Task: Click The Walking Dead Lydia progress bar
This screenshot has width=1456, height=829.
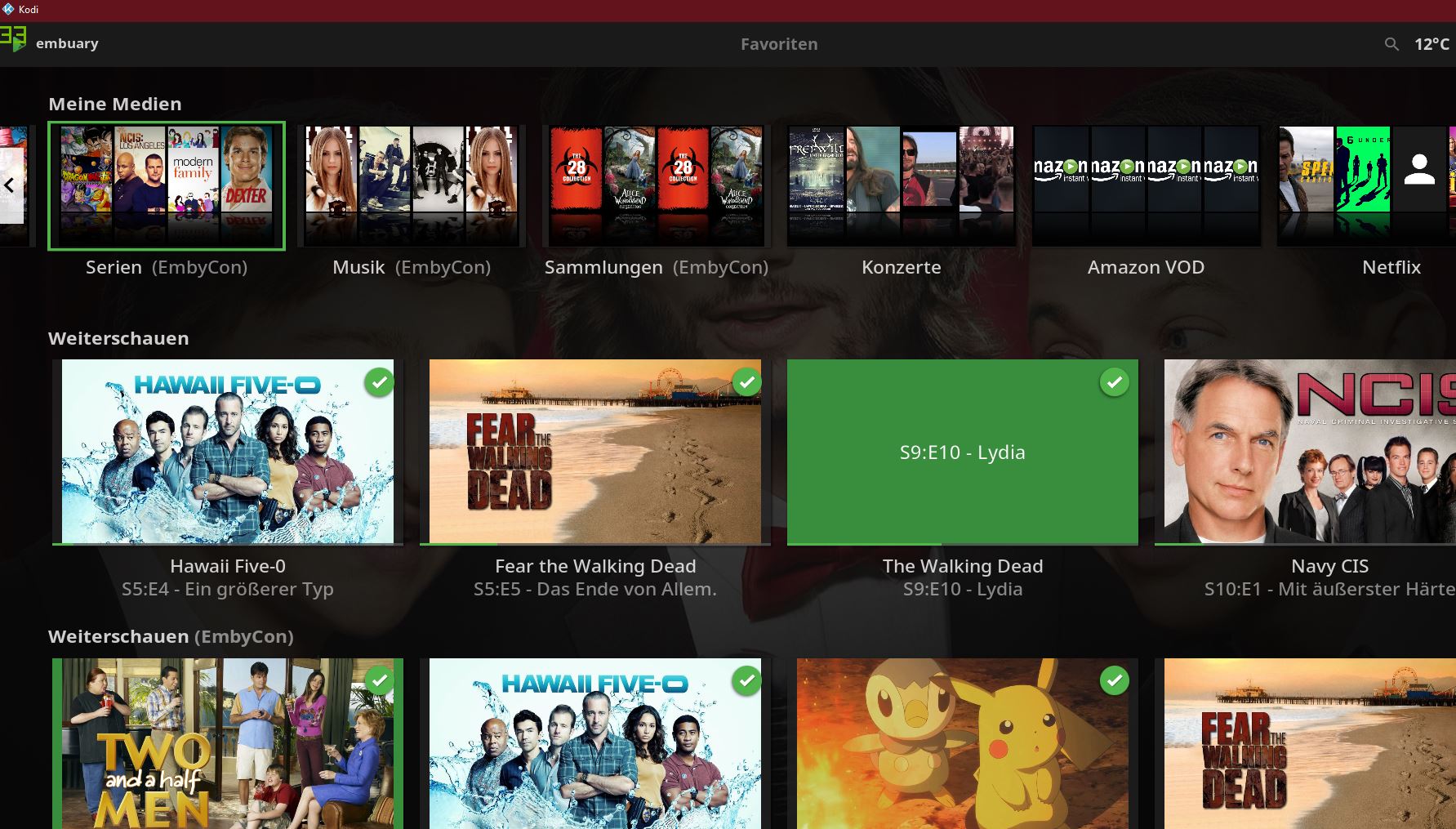Action: coord(963,543)
